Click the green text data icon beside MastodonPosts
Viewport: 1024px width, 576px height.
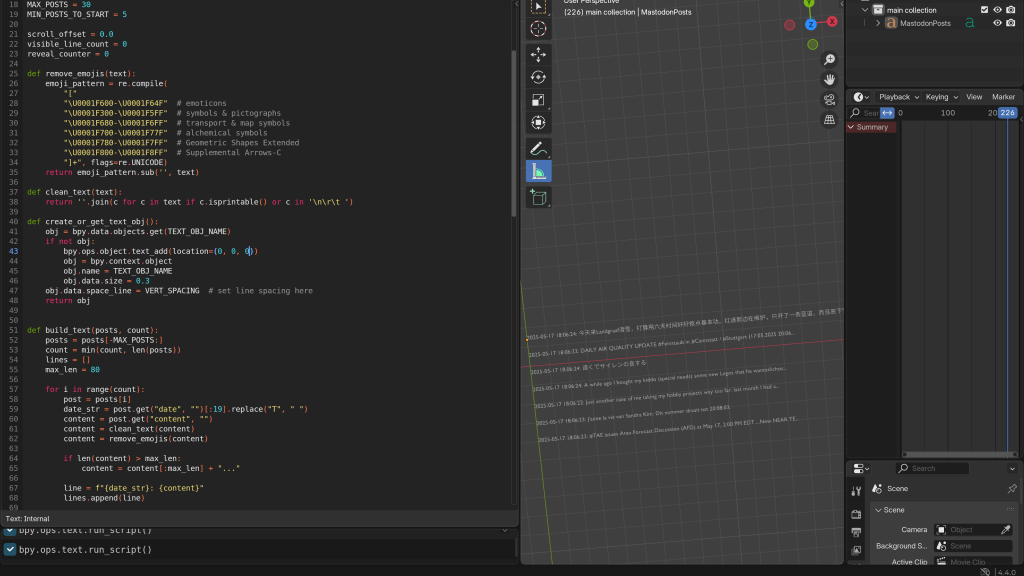coord(970,23)
